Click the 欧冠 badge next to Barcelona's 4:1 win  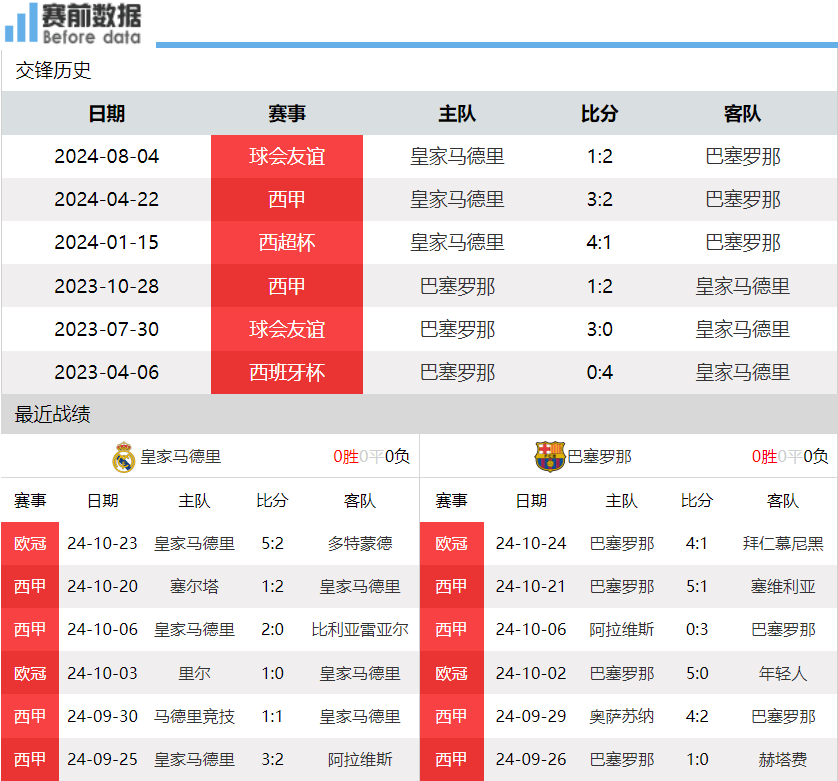452,545
